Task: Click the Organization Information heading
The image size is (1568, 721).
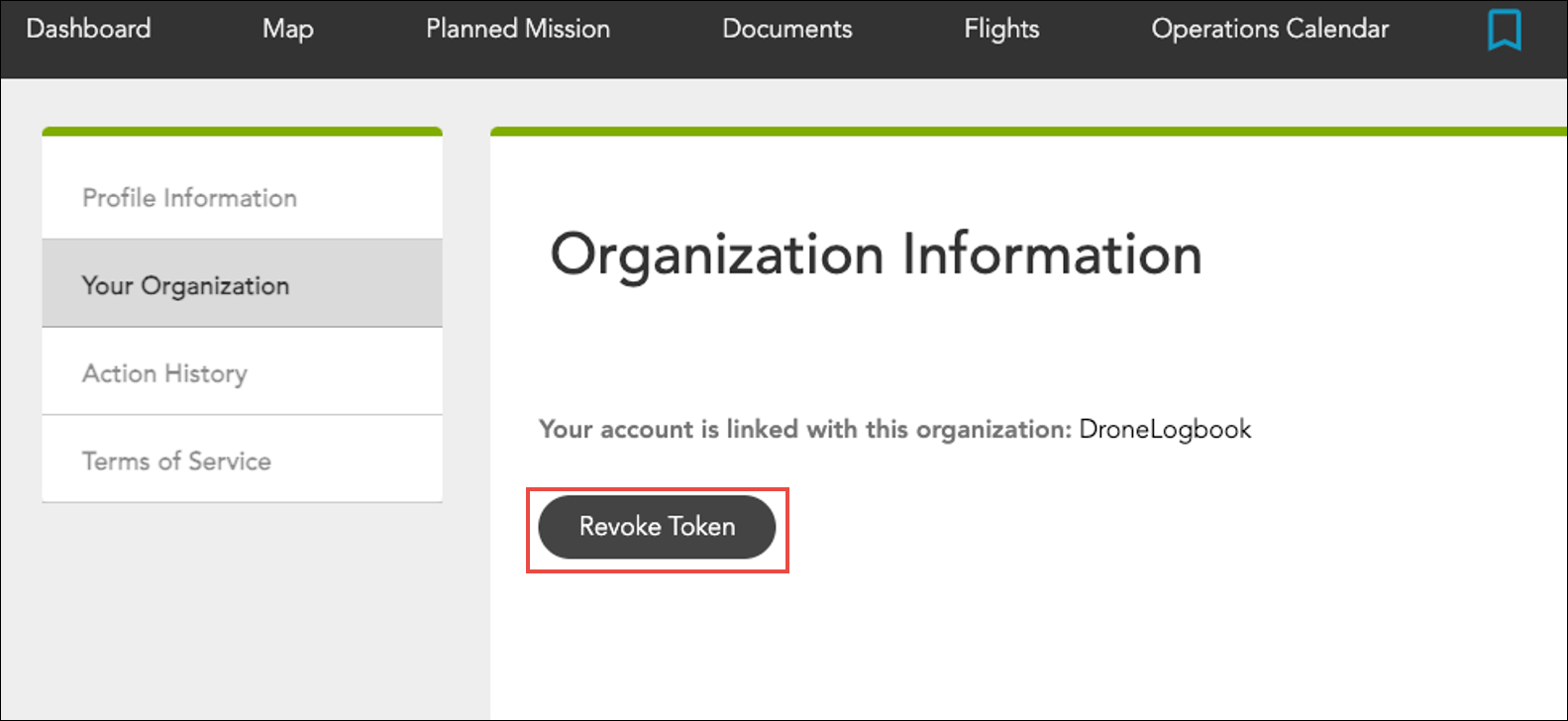Action: 876,255
